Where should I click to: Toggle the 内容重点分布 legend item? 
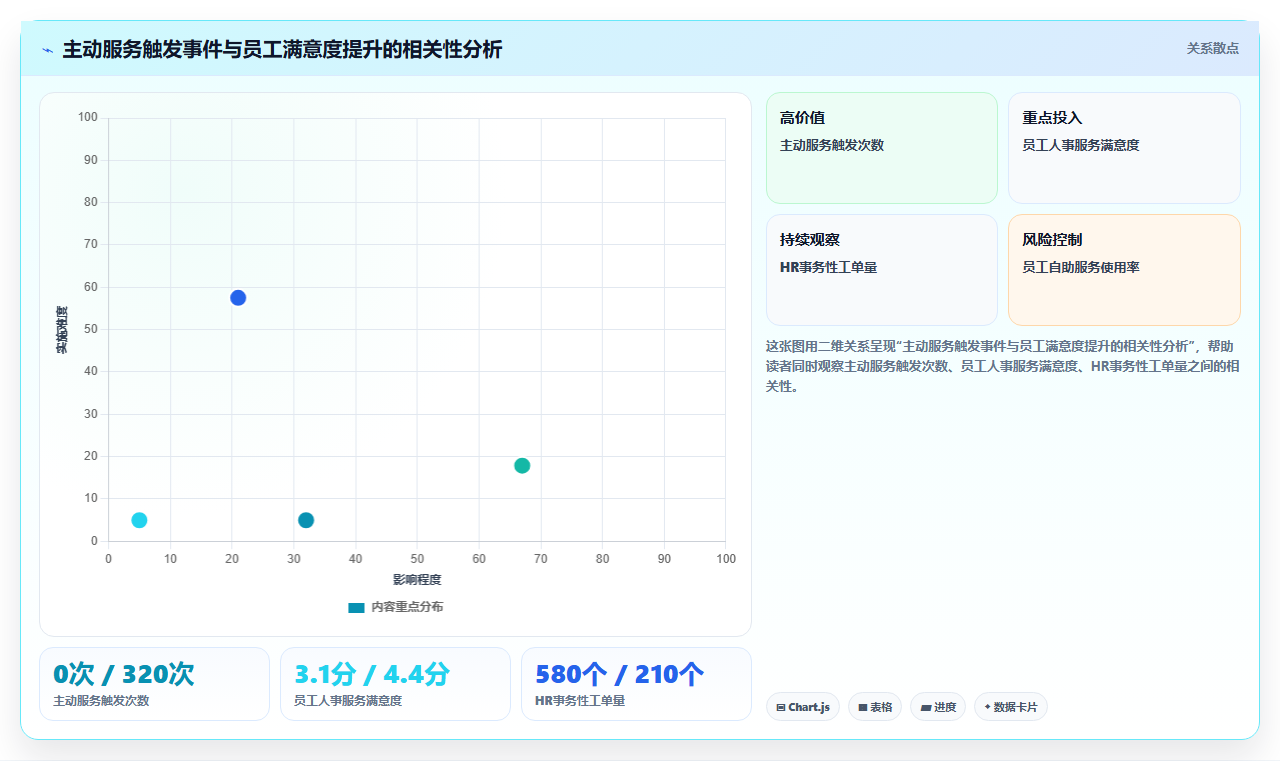point(395,607)
